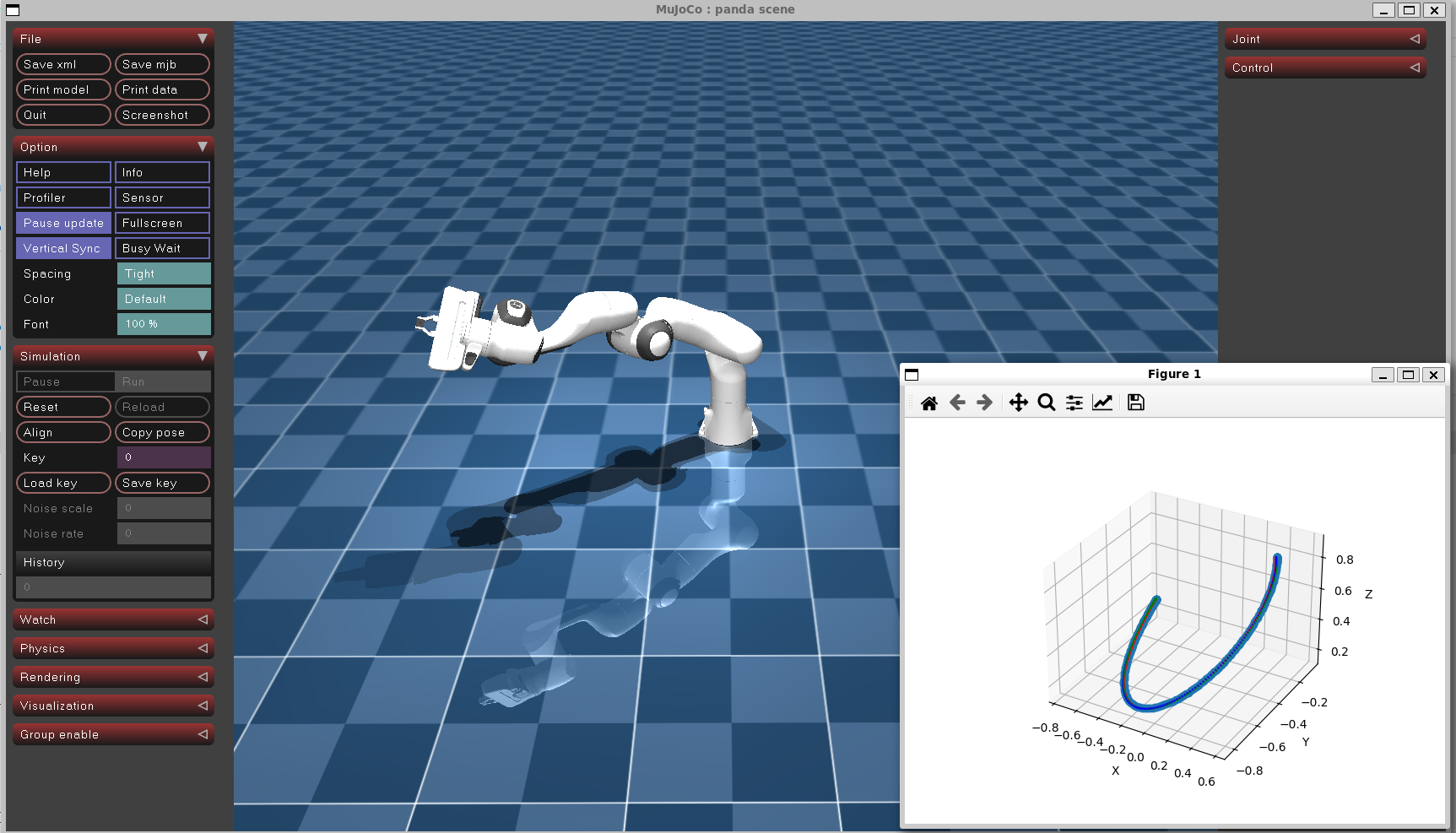Click Save key button
The image size is (1456, 833).
point(162,483)
